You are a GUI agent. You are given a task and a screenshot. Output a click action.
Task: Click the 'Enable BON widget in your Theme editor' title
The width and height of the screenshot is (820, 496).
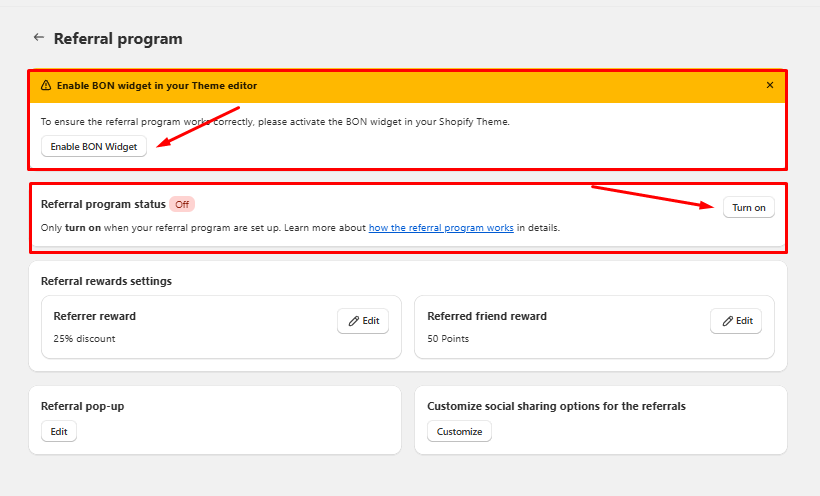[x=157, y=85]
